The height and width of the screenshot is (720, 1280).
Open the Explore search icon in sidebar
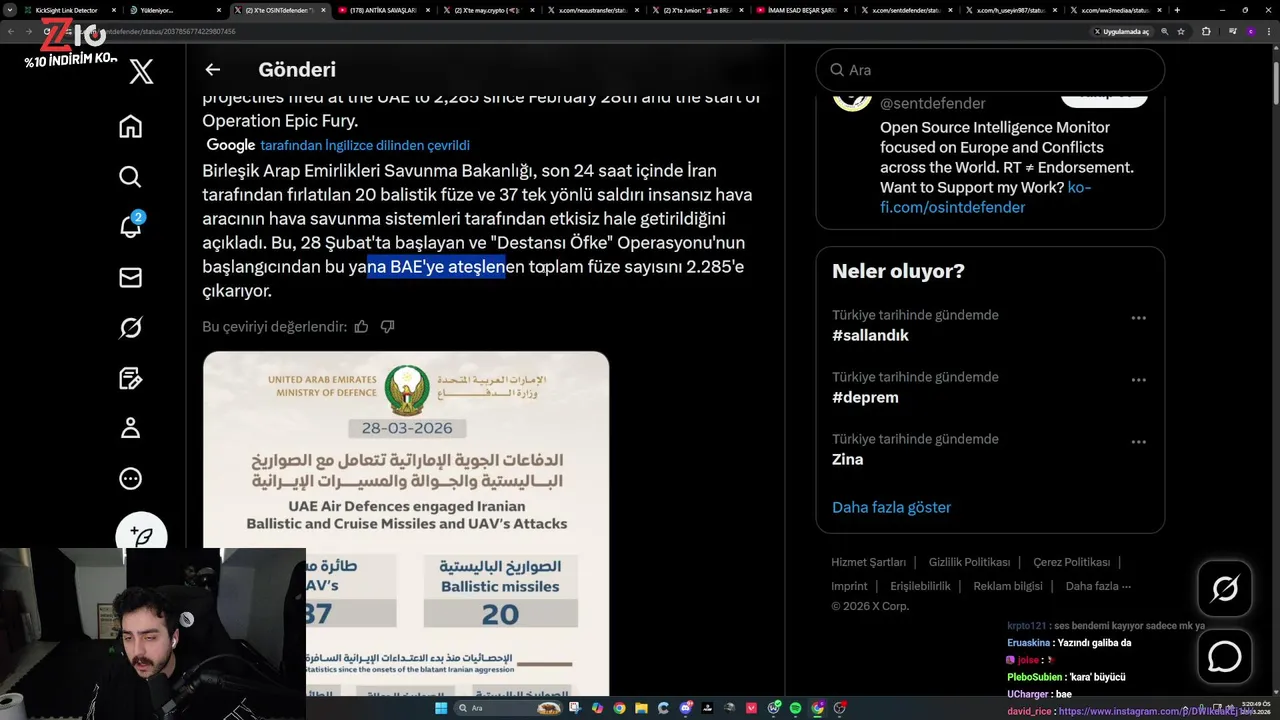(130, 177)
